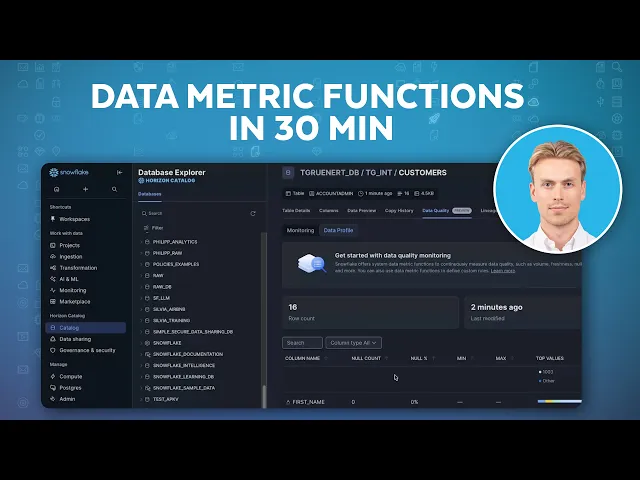
Task: Click the FIRST_NAME column row
Action: [x=432, y=402]
